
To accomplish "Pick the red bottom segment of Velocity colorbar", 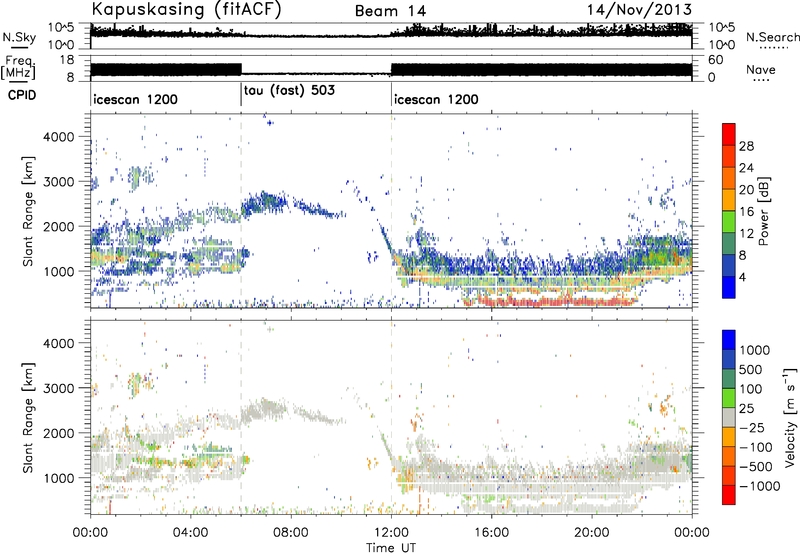I will pos(729,495).
